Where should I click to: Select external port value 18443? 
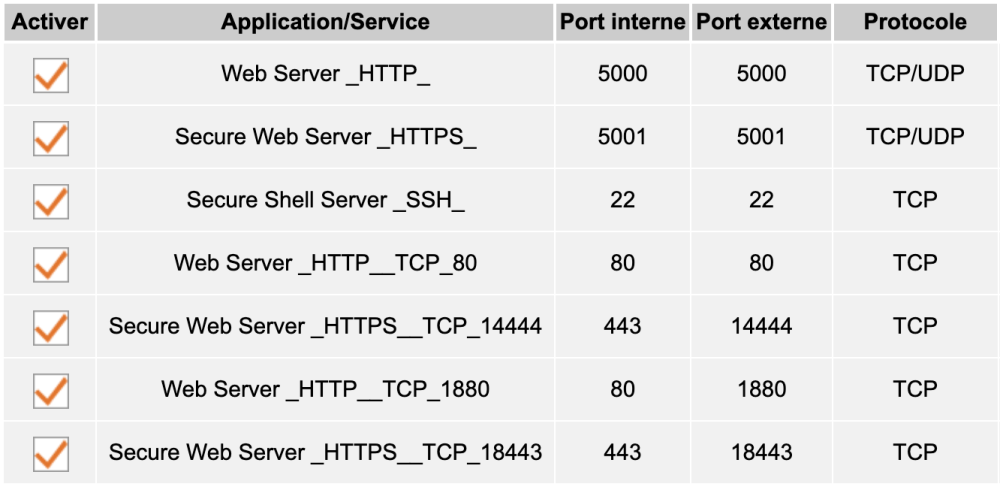click(761, 453)
